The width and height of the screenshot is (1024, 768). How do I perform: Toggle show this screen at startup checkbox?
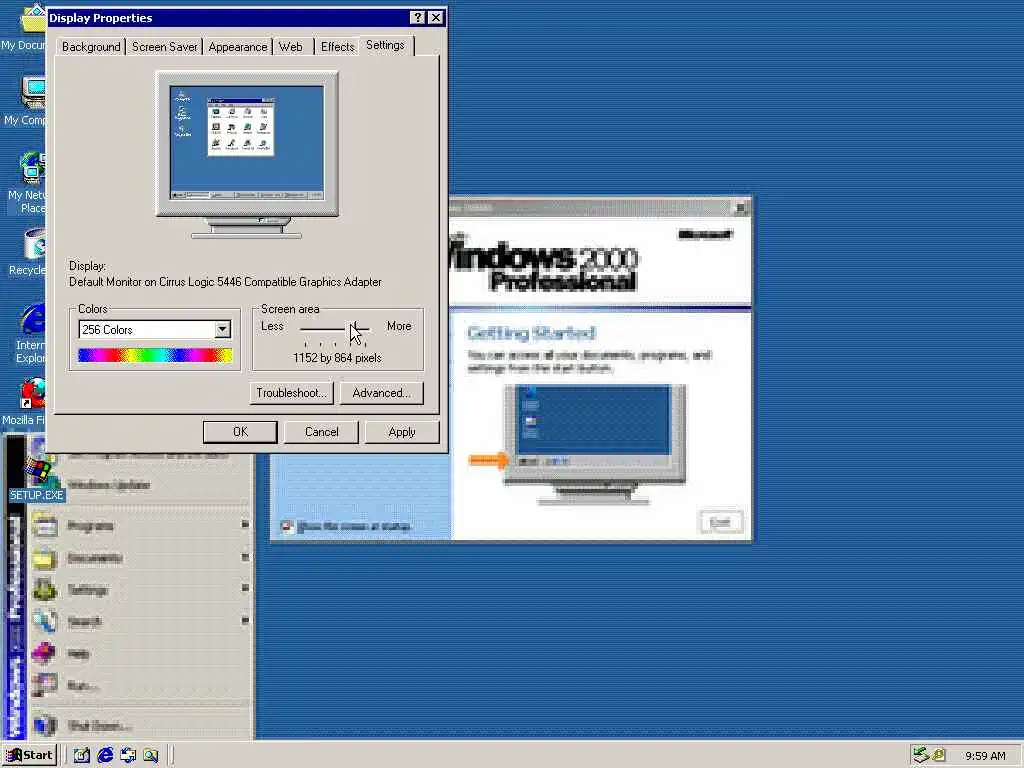[x=287, y=526]
